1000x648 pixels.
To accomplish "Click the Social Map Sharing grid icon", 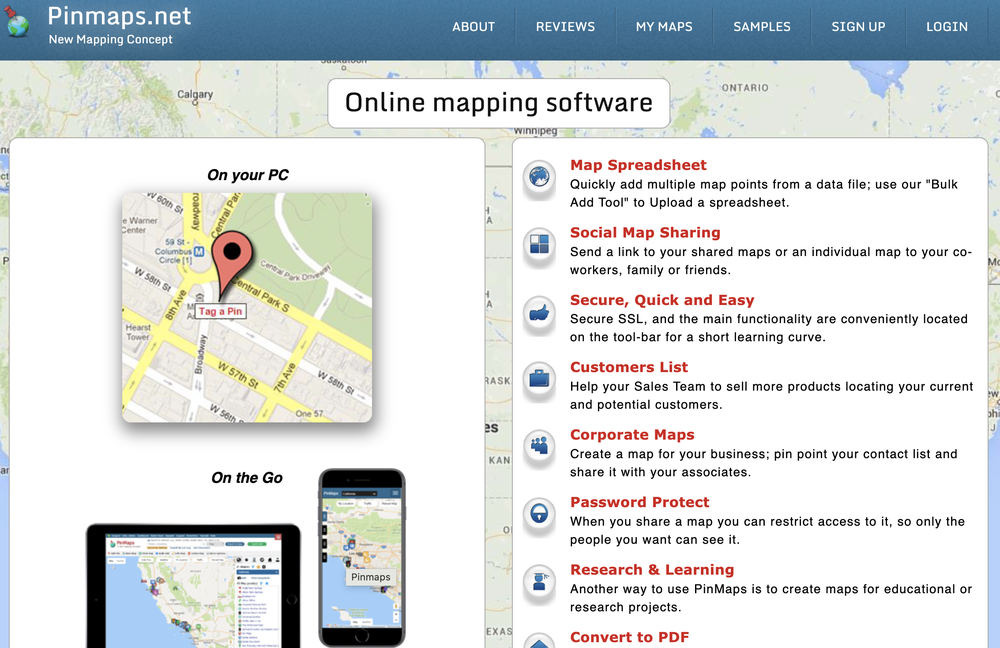I will coord(539,245).
